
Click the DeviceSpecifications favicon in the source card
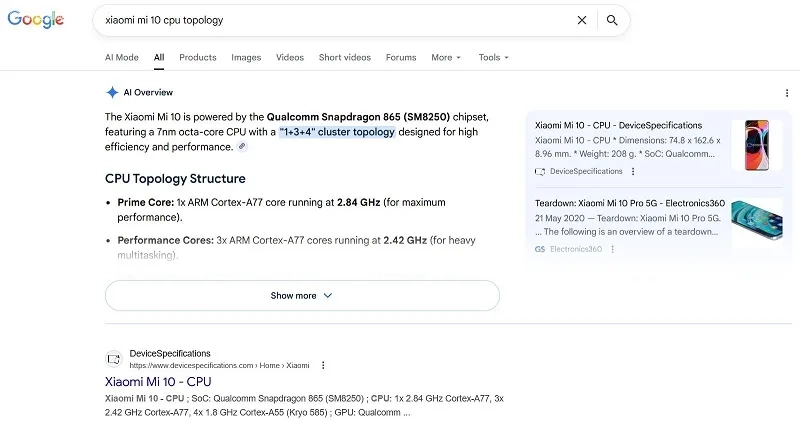click(x=540, y=171)
